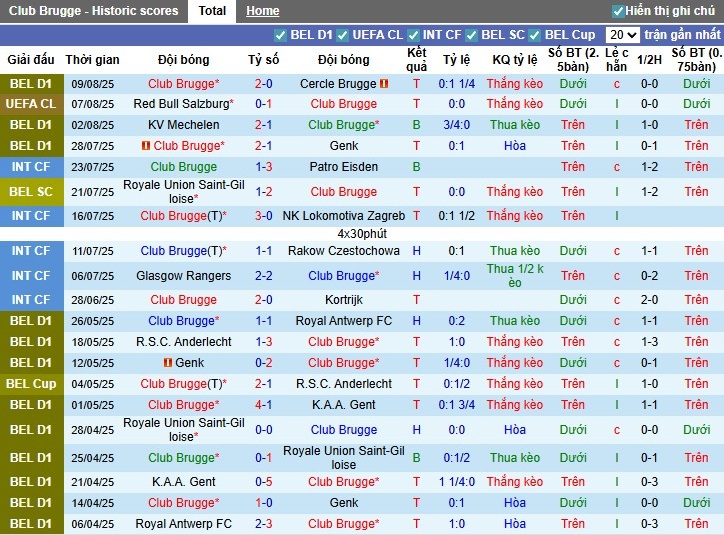
Task: Switch to the Total tab
Action: tap(211, 11)
